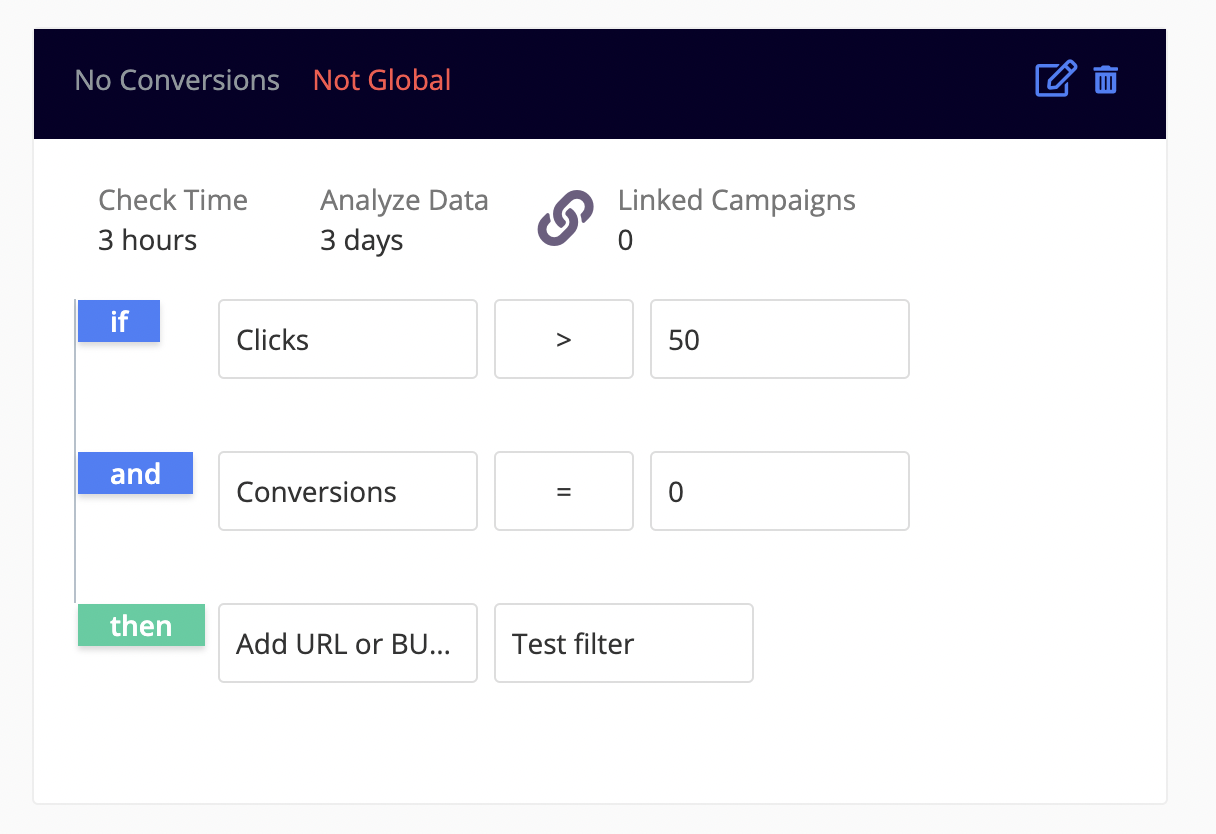The height and width of the screenshot is (834, 1216).
Task: Open the Clicks metric dropdown
Action: (347, 339)
